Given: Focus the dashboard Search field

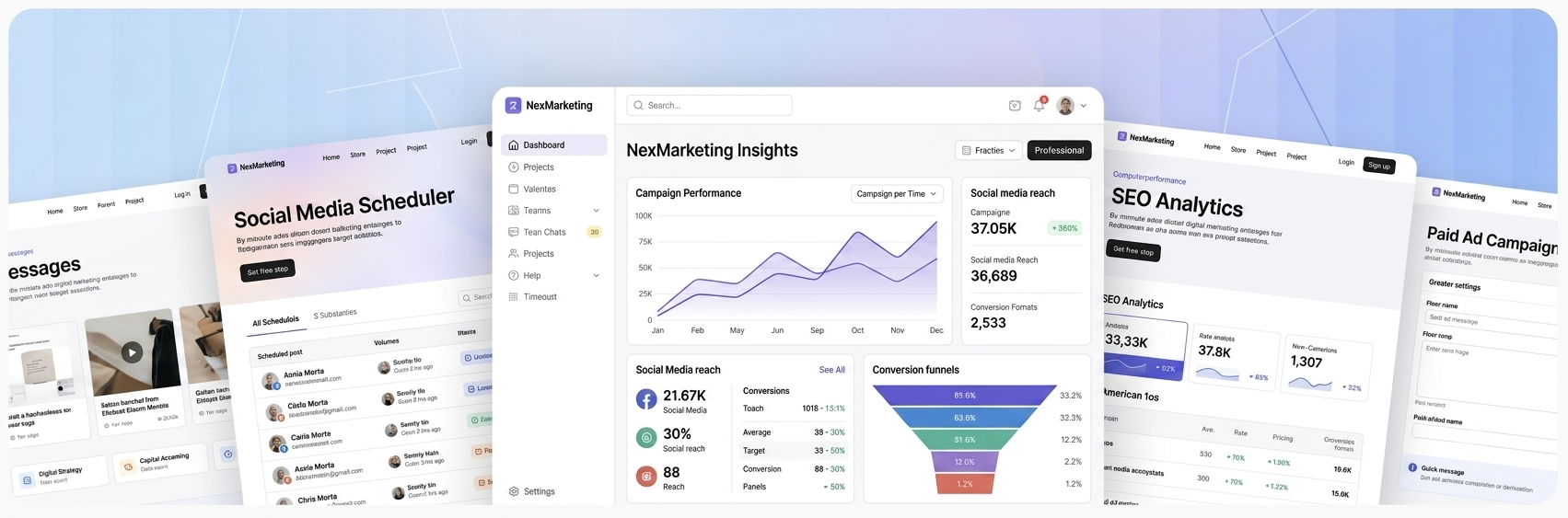Looking at the screenshot, I should 709,106.
